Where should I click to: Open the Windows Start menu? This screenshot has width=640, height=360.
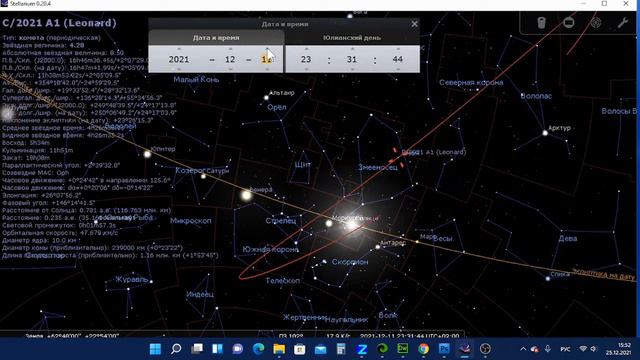[x=155, y=349]
